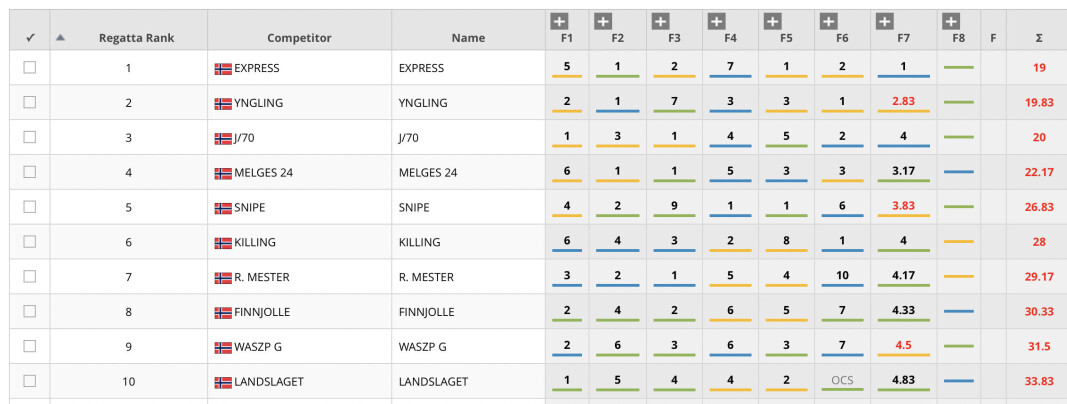Expand the F4 race column plus icon
The width and height of the screenshot is (1067, 404).
[x=716, y=22]
